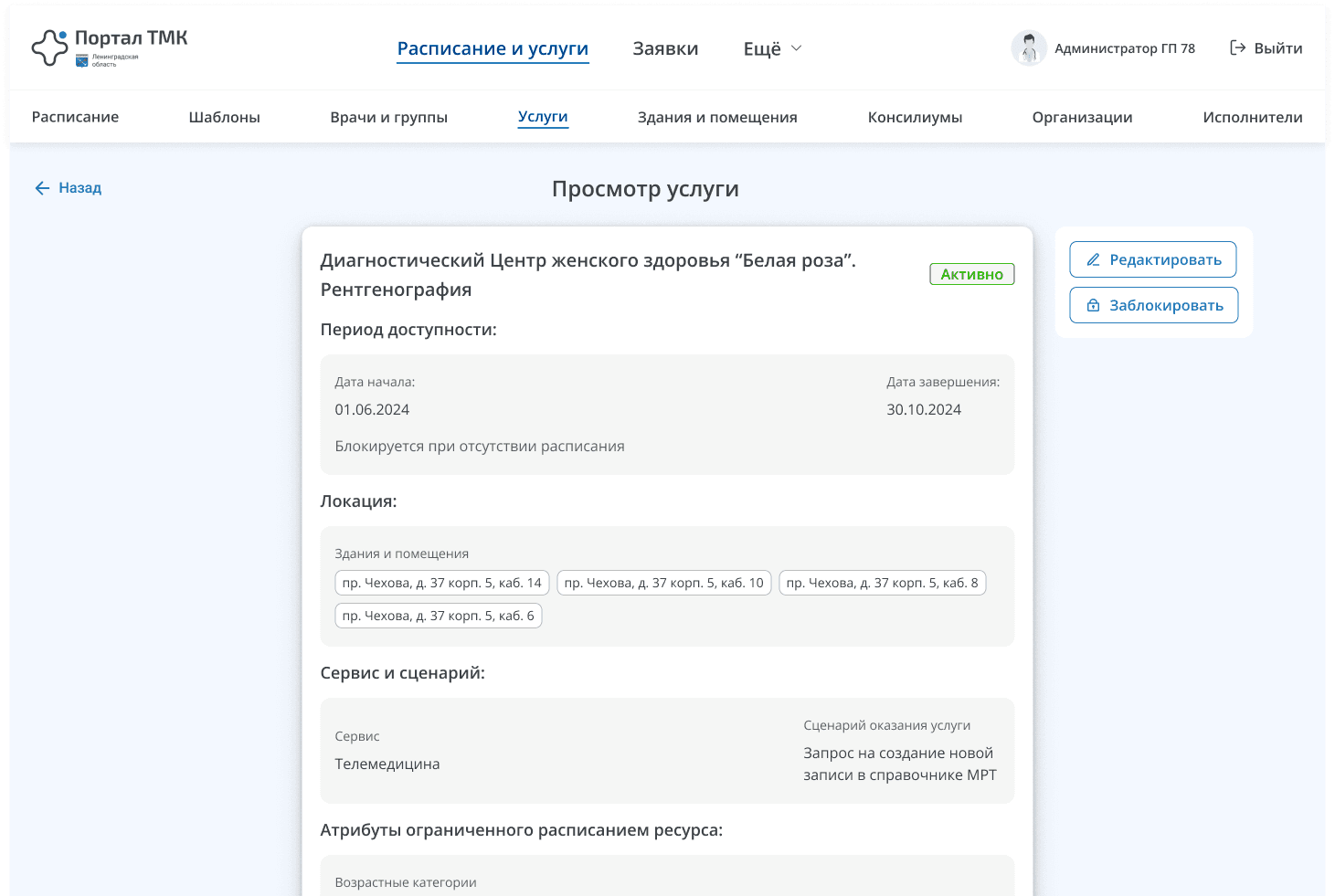Click the Сценарий оказания услуги label
Image resolution: width=1335 pixels, height=896 pixels.
point(887,725)
